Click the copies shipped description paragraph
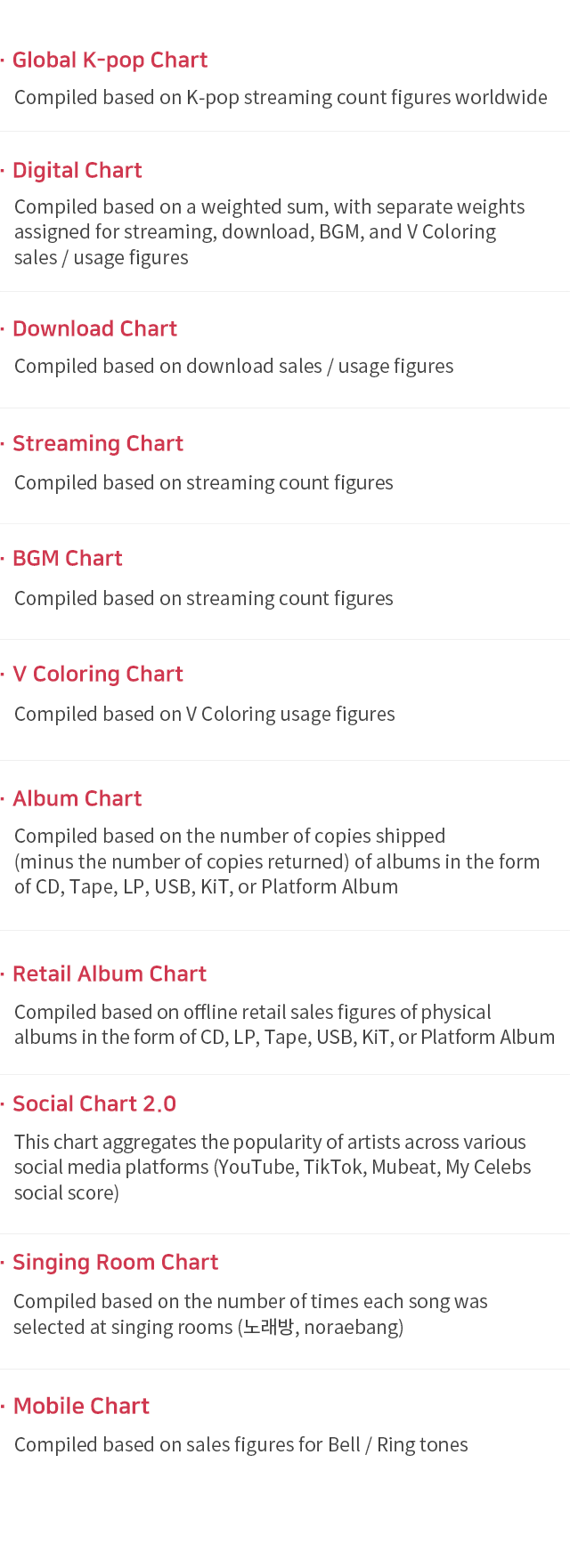 coord(276,861)
